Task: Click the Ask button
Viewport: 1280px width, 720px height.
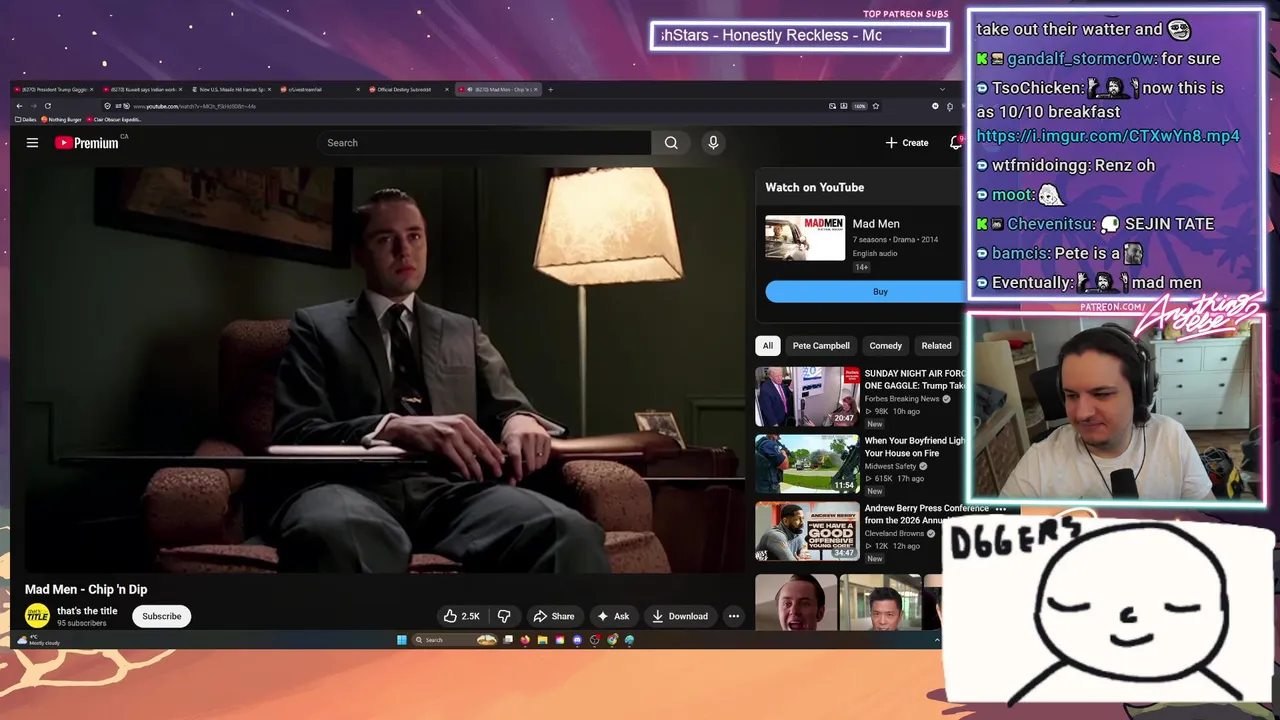Action: point(613,616)
